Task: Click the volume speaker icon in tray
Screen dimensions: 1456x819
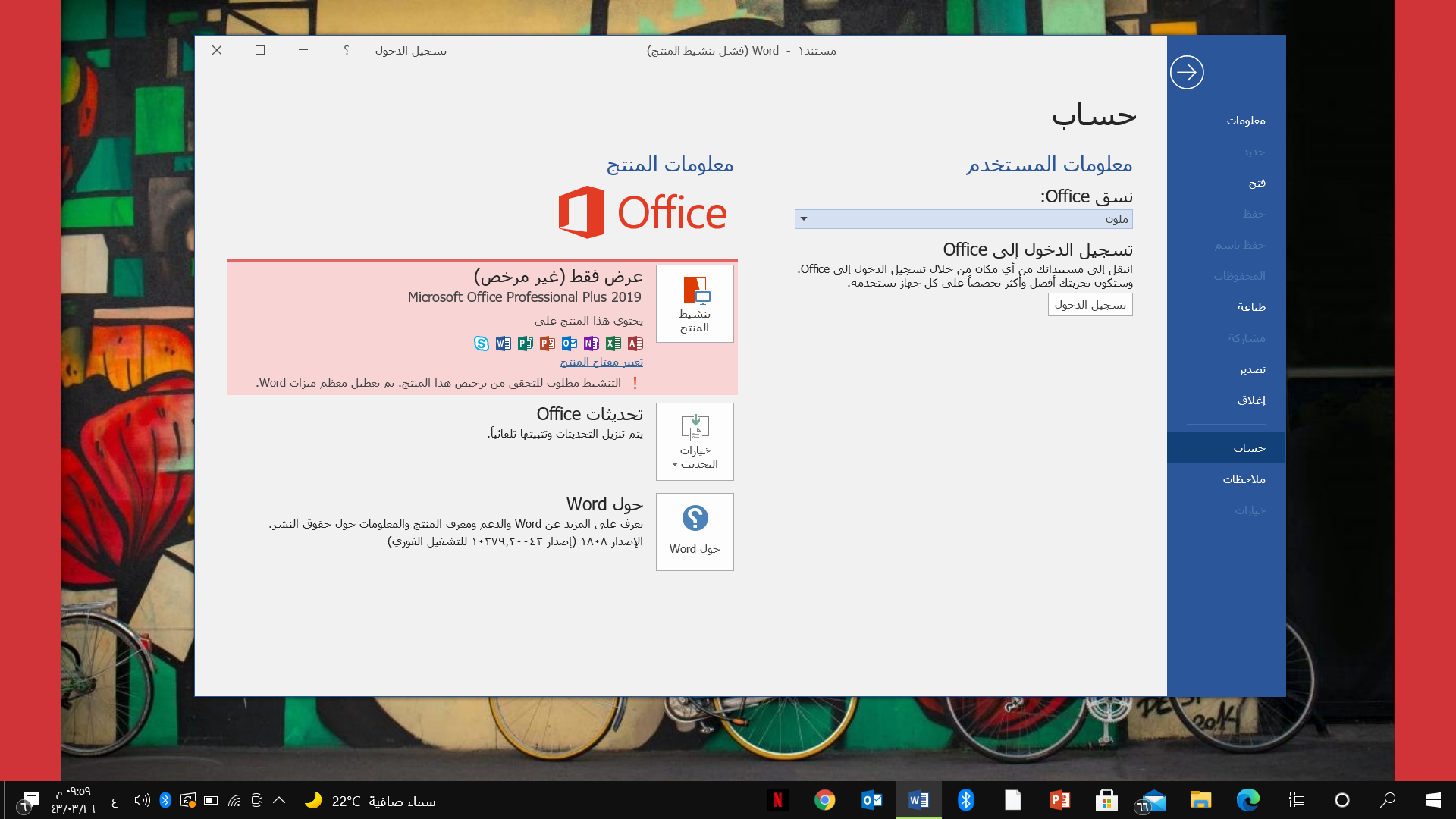Action: tap(142, 800)
